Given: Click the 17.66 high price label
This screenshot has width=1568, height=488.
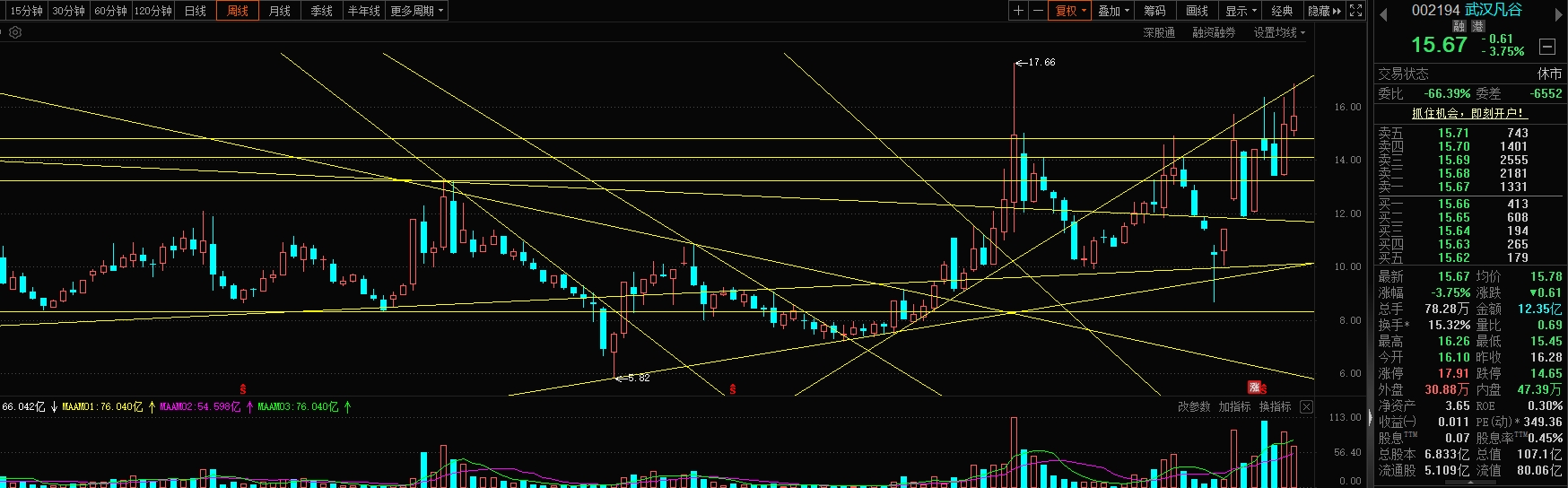Looking at the screenshot, I should coord(1041,63).
